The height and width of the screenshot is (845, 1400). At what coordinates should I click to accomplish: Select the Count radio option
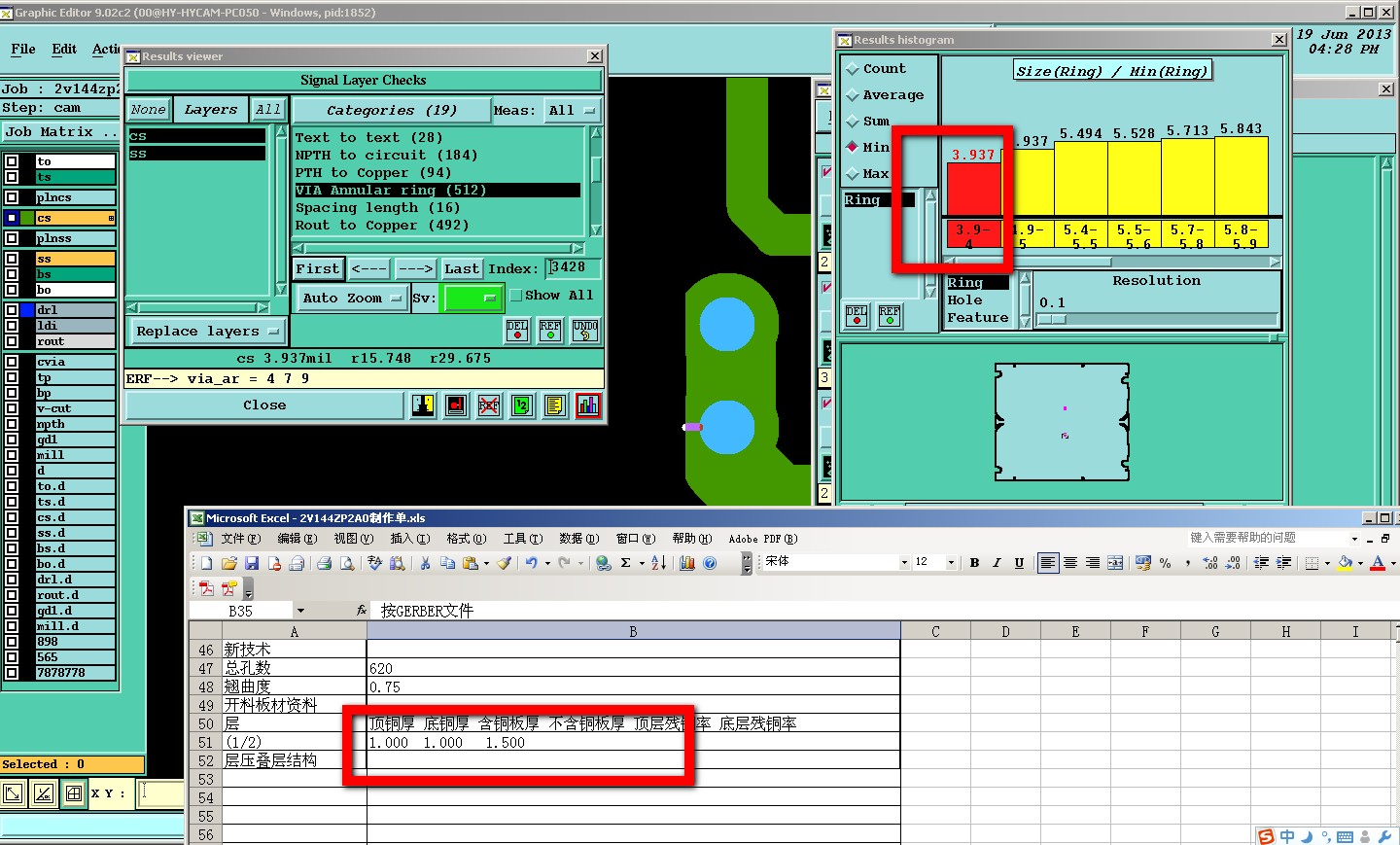(853, 69)
